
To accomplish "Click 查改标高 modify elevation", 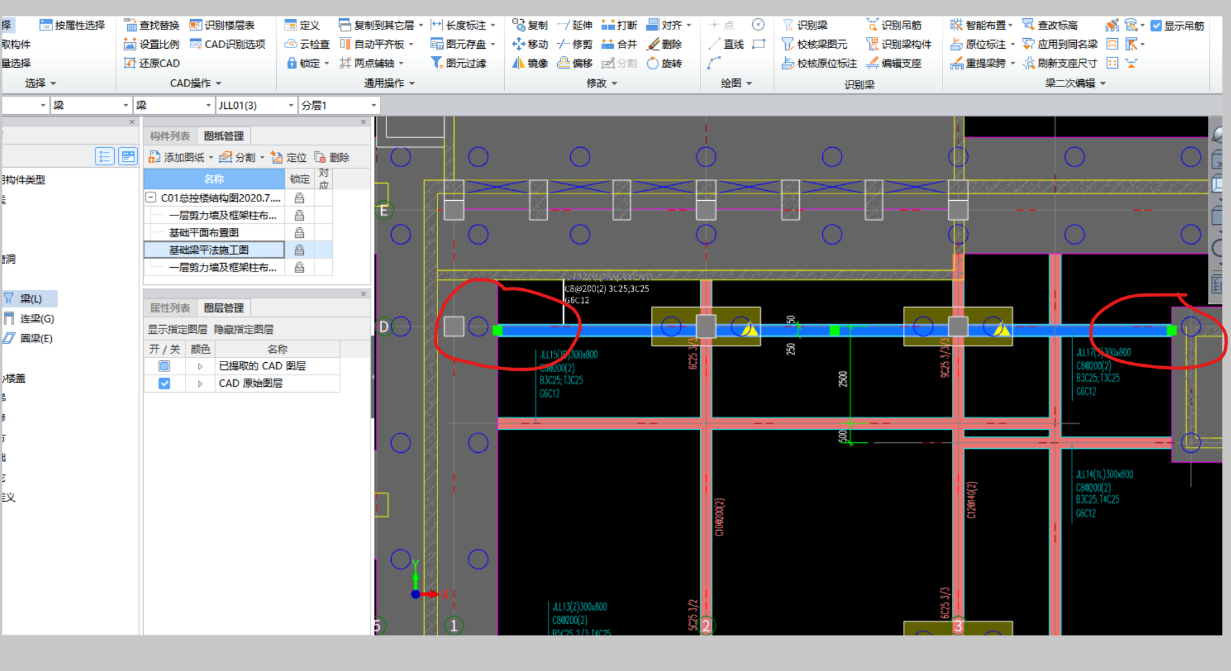I will (x=1049, y=25).
